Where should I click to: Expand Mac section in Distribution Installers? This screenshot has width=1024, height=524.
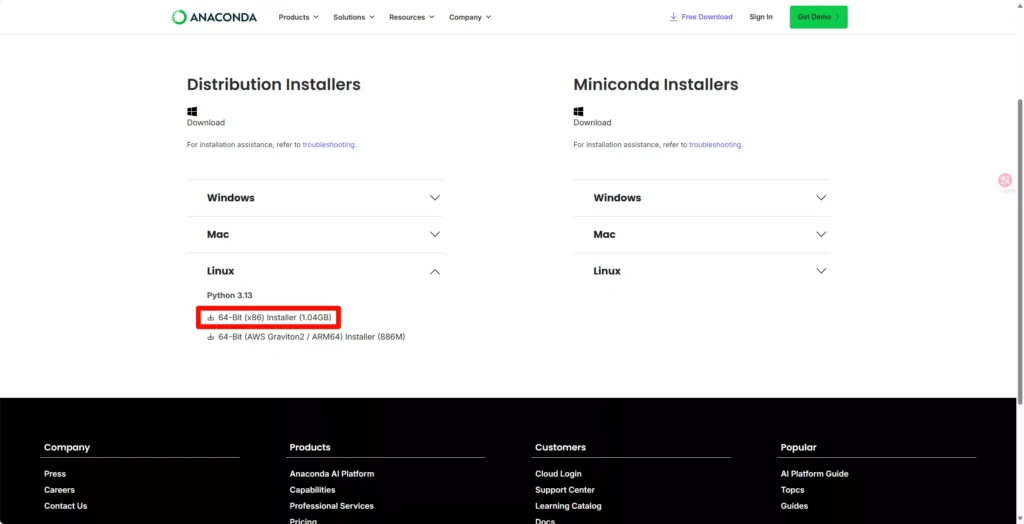[434, 234]
